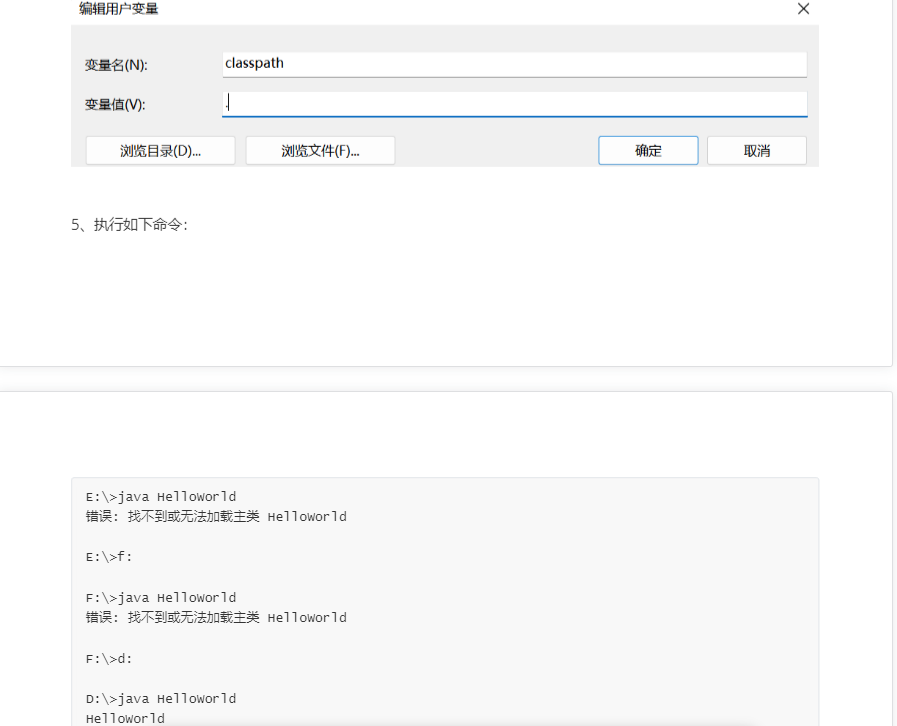Viewport: 897px width, 726px height.
Task: Confirm with the 确定 button
Action: [x=648, y=151]
